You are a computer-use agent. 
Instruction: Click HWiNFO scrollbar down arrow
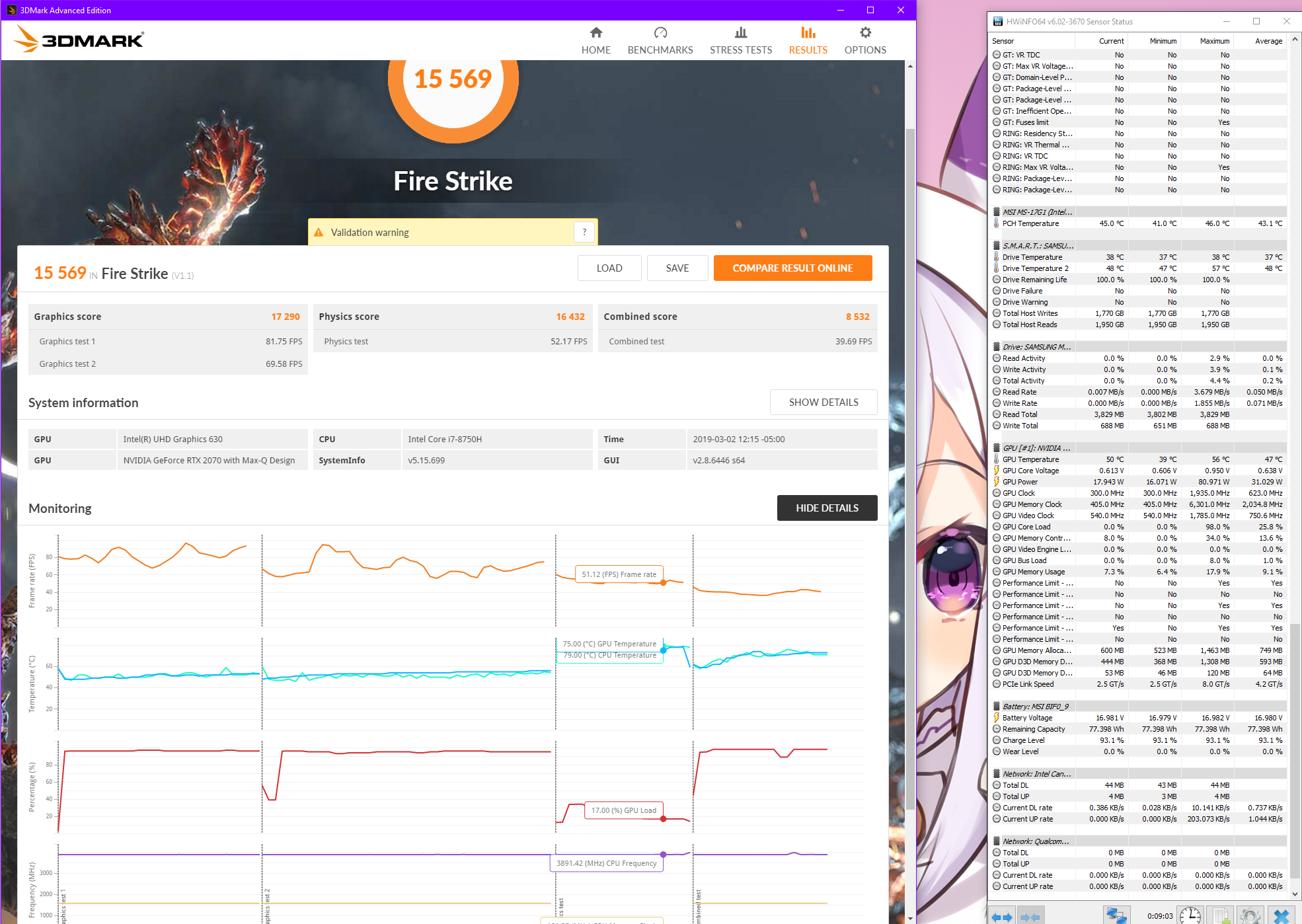1294,894
